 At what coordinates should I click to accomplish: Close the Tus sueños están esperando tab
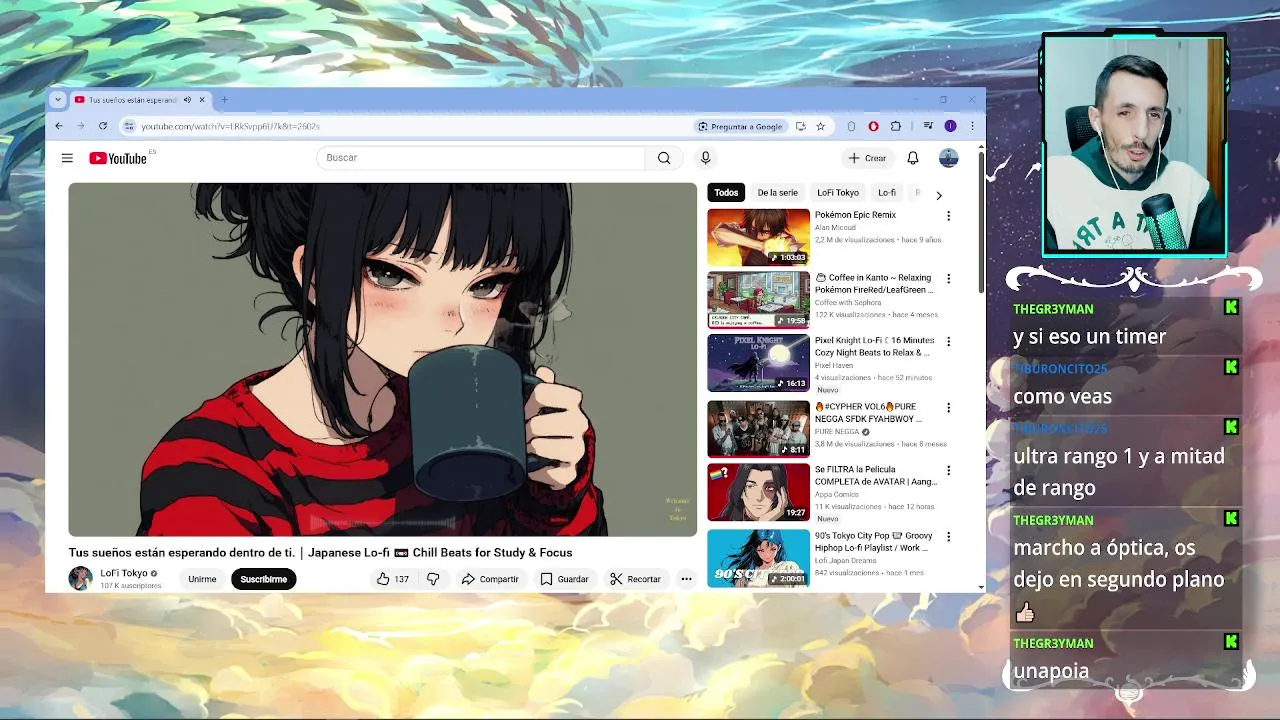click(202, 100)
